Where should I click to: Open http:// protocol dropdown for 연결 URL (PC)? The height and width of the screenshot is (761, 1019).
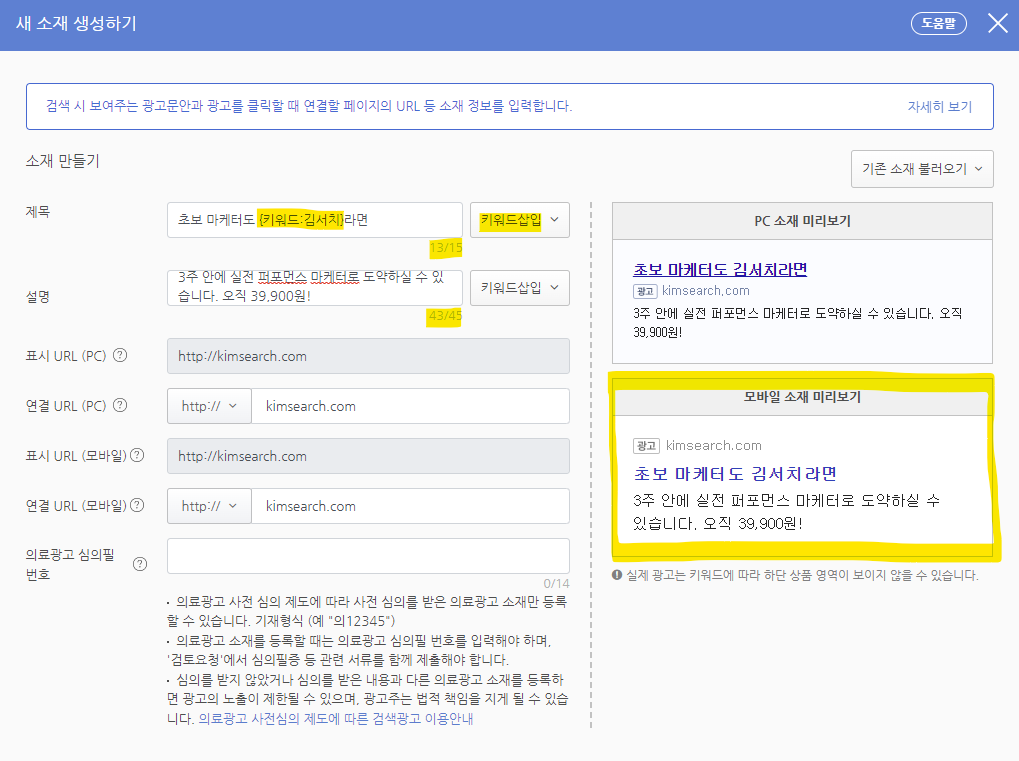(209, 406)
